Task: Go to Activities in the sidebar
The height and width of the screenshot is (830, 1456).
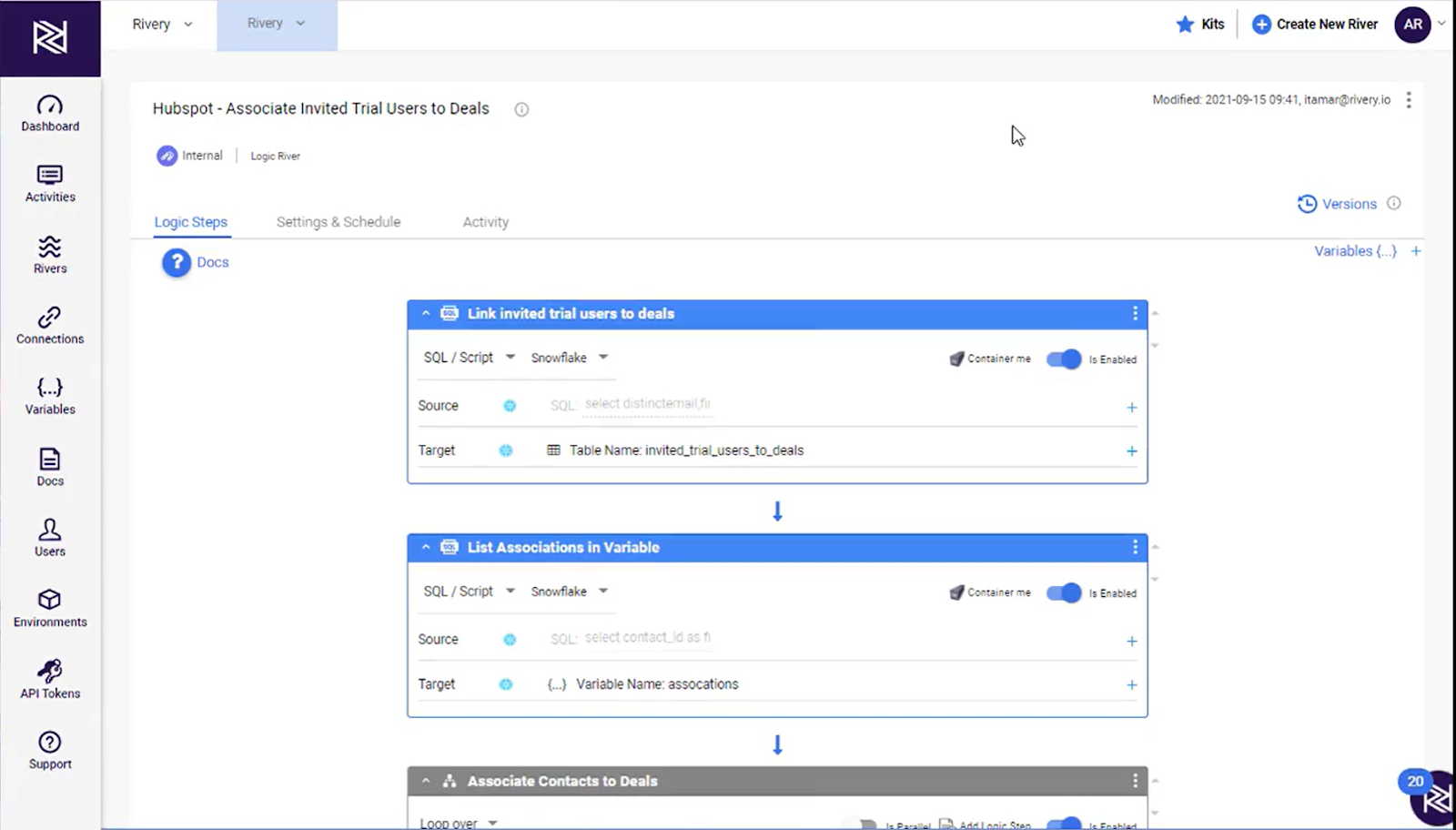Action: click(50, 184)
